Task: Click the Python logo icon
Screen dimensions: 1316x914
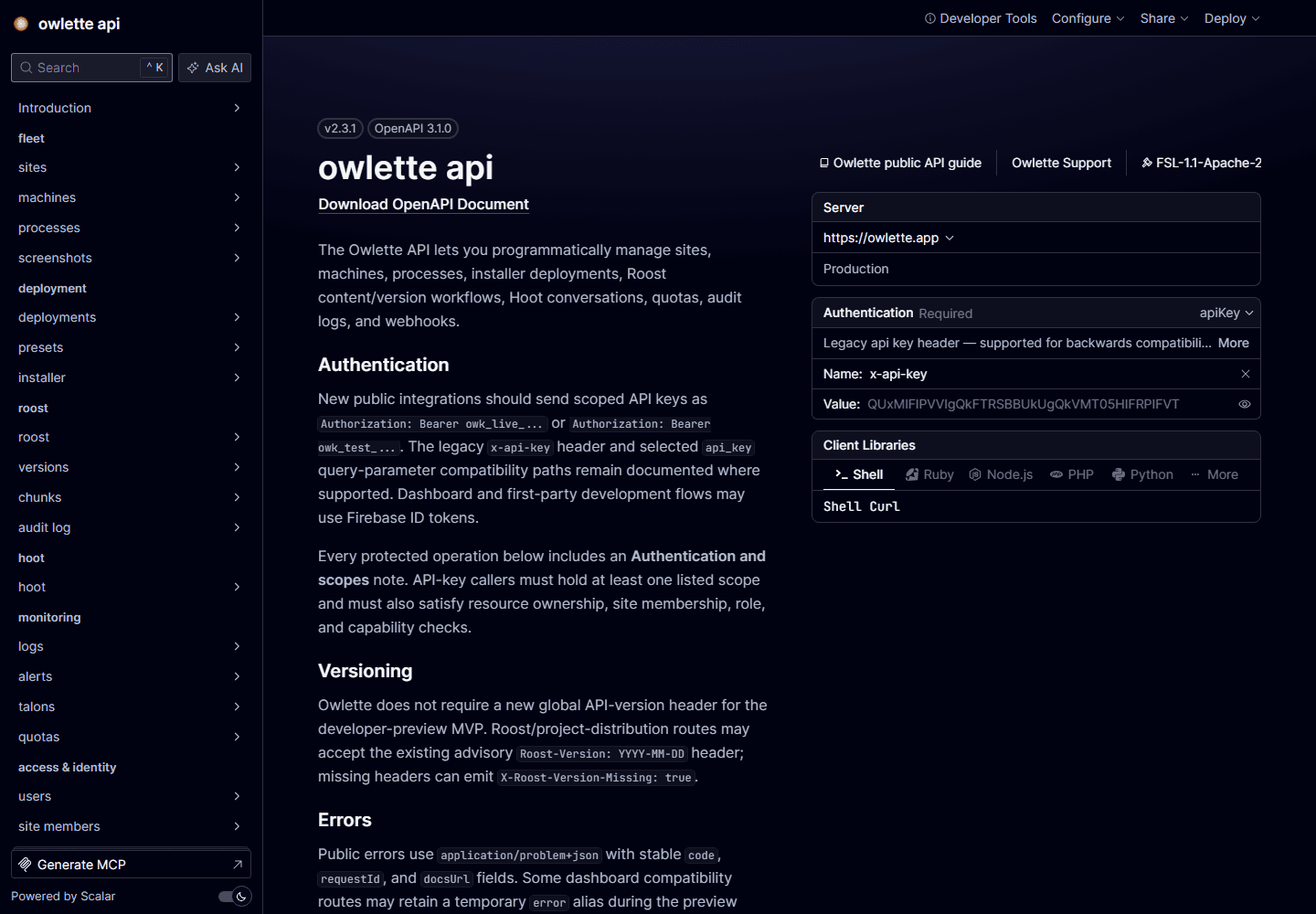Action: pos(1119,474)
